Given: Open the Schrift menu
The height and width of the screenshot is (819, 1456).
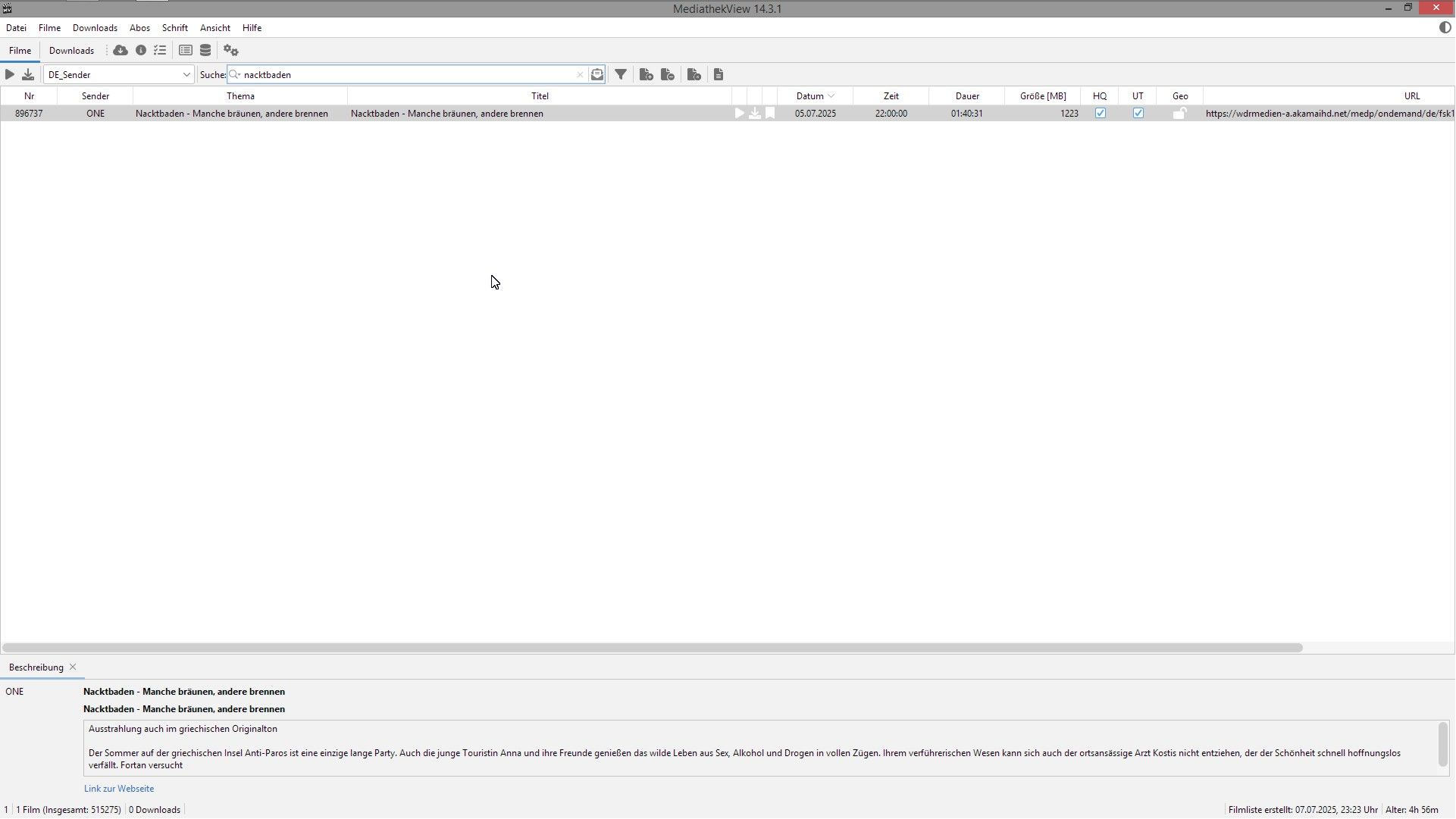Looking at the screenshot, I should coord(175,28).
